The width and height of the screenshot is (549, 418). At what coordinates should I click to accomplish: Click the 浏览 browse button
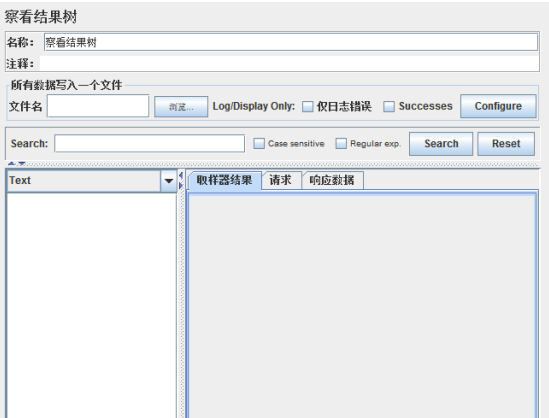181,107
